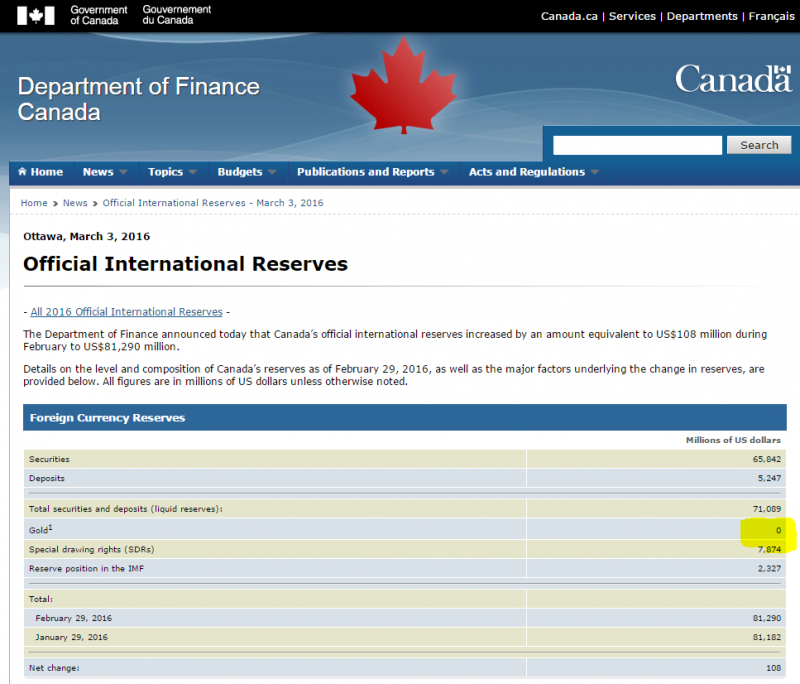
Task: Click the Canadian flag icon in header
Action: (x=36, y=15)
